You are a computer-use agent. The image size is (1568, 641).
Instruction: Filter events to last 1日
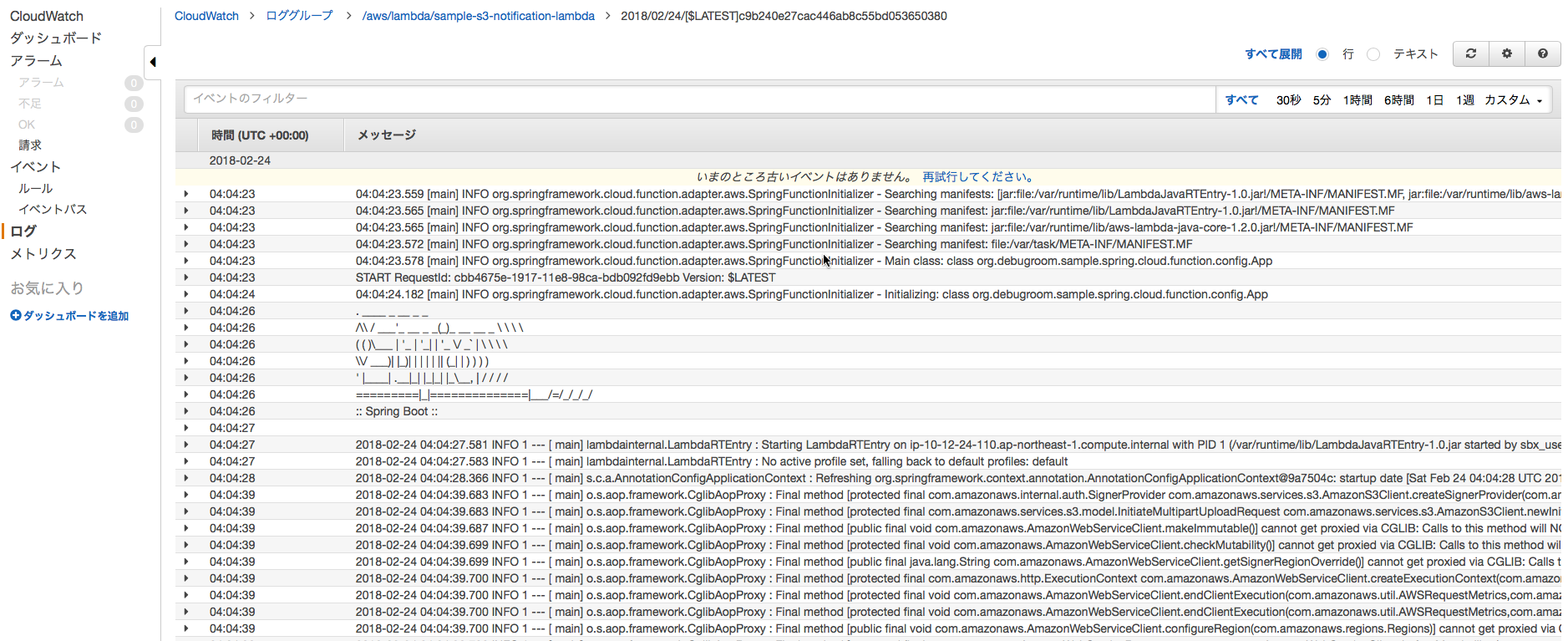pos(1434,99)
